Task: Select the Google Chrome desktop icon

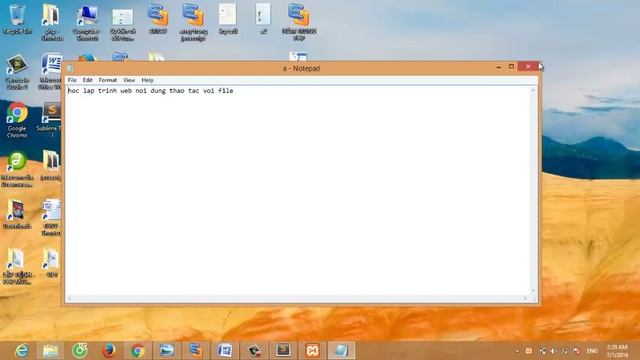Action: click(x=17, y=120)
